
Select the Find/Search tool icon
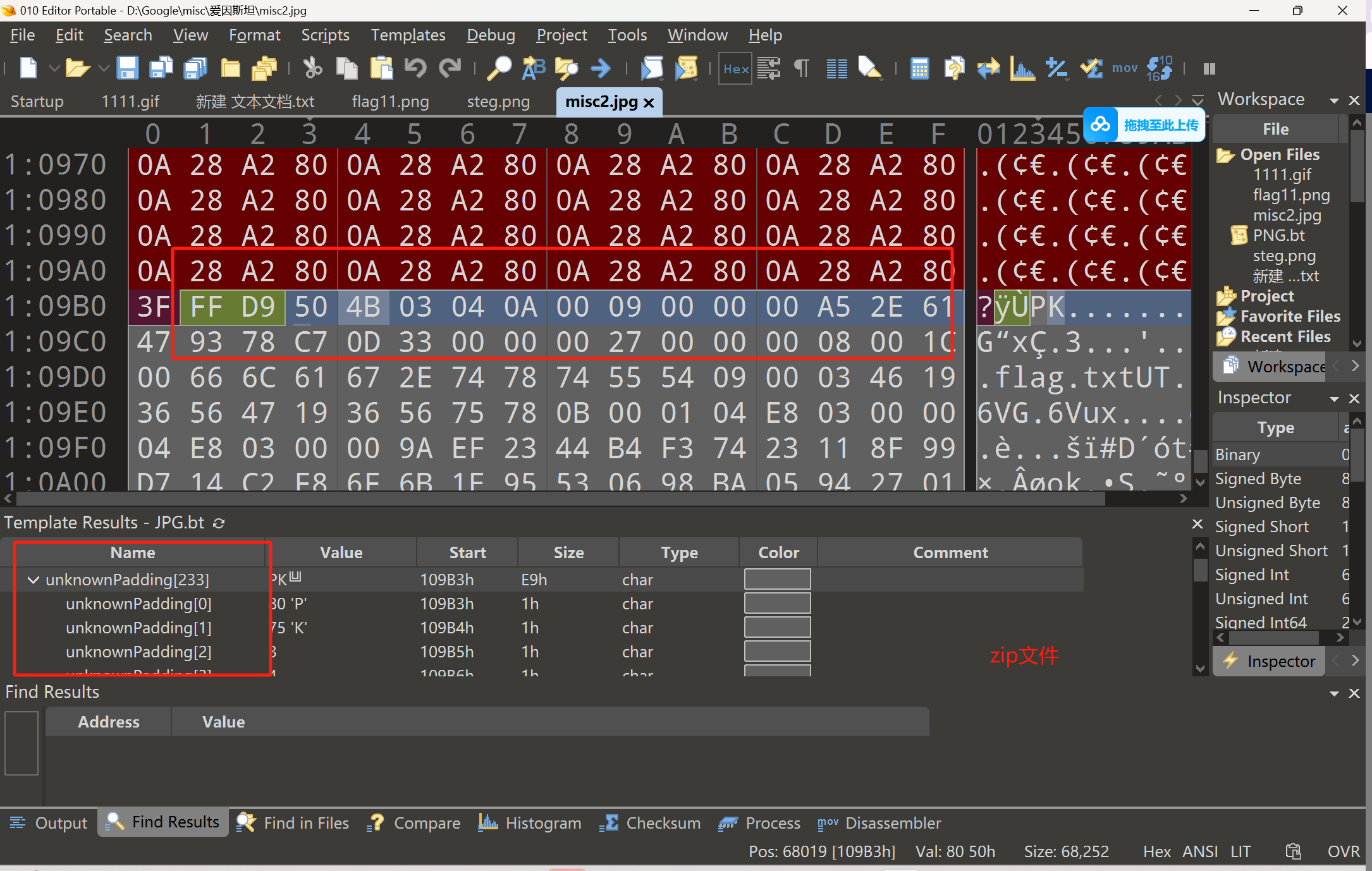click(498, 68)
